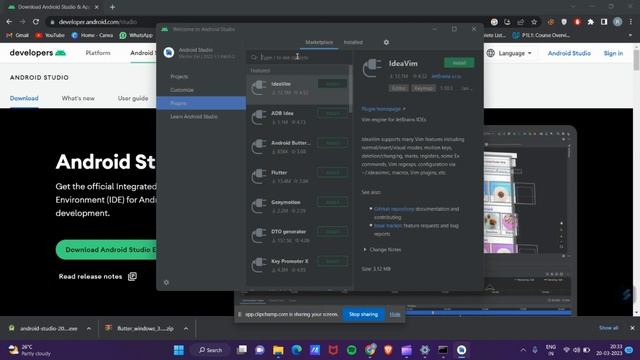Screen dimensions: 640x360
Task: Switch to the Marketplace tab
Action: click(319, 42)
